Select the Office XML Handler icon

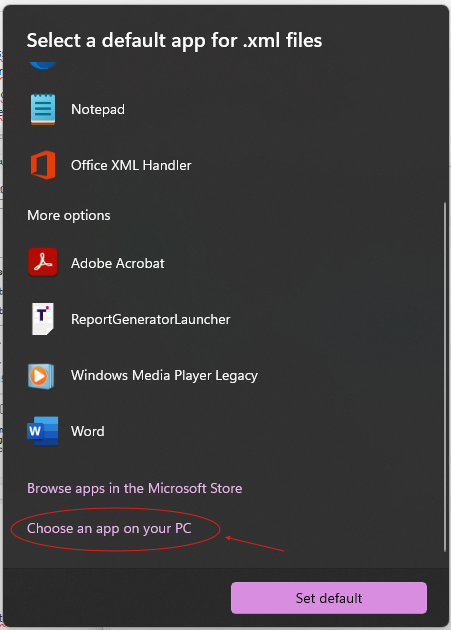click(43, 165)
